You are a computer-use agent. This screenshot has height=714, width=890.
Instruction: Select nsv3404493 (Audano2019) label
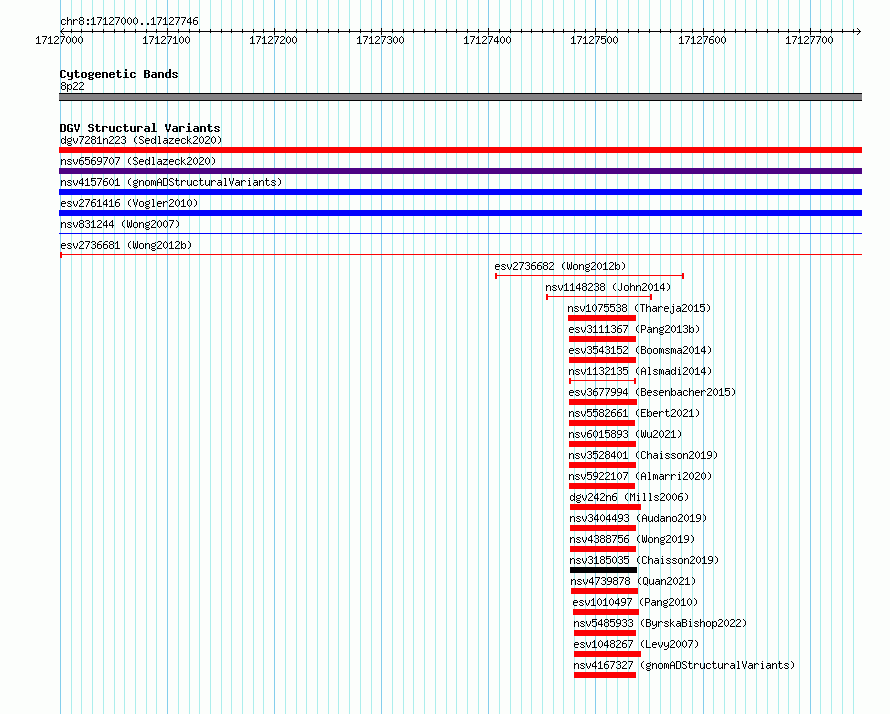pos(639,518)
